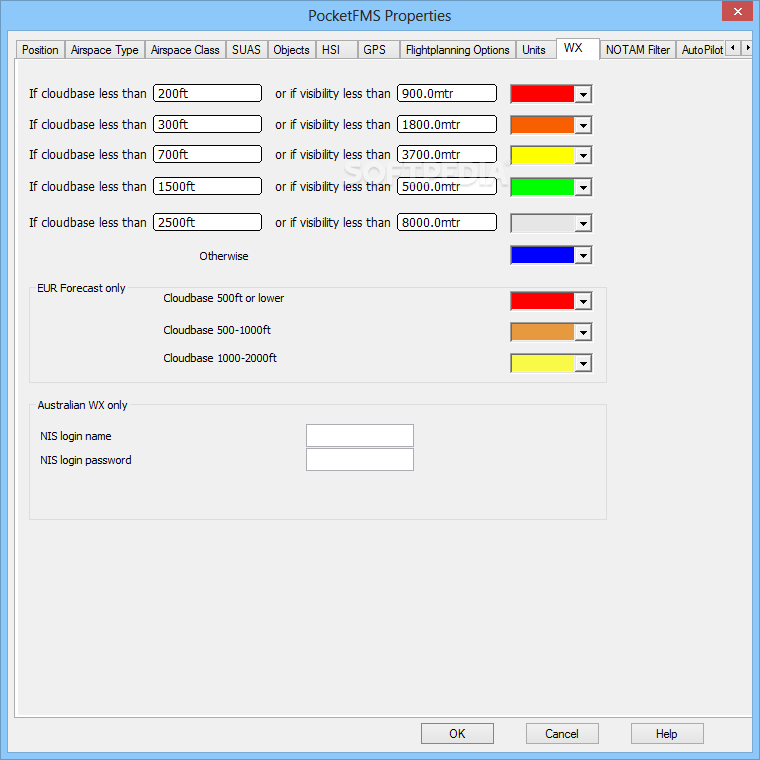Switch to the AutoPilot tab

pyautogui.click(x=701, y=50)
